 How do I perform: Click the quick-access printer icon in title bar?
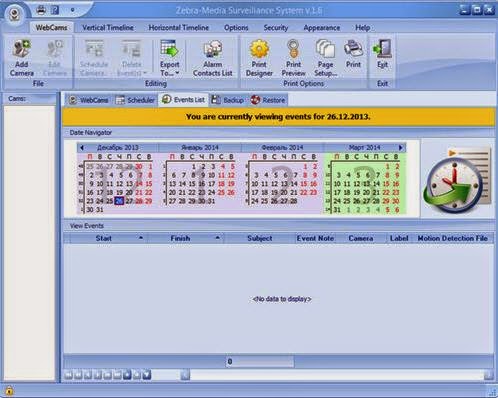pos(41,10)
